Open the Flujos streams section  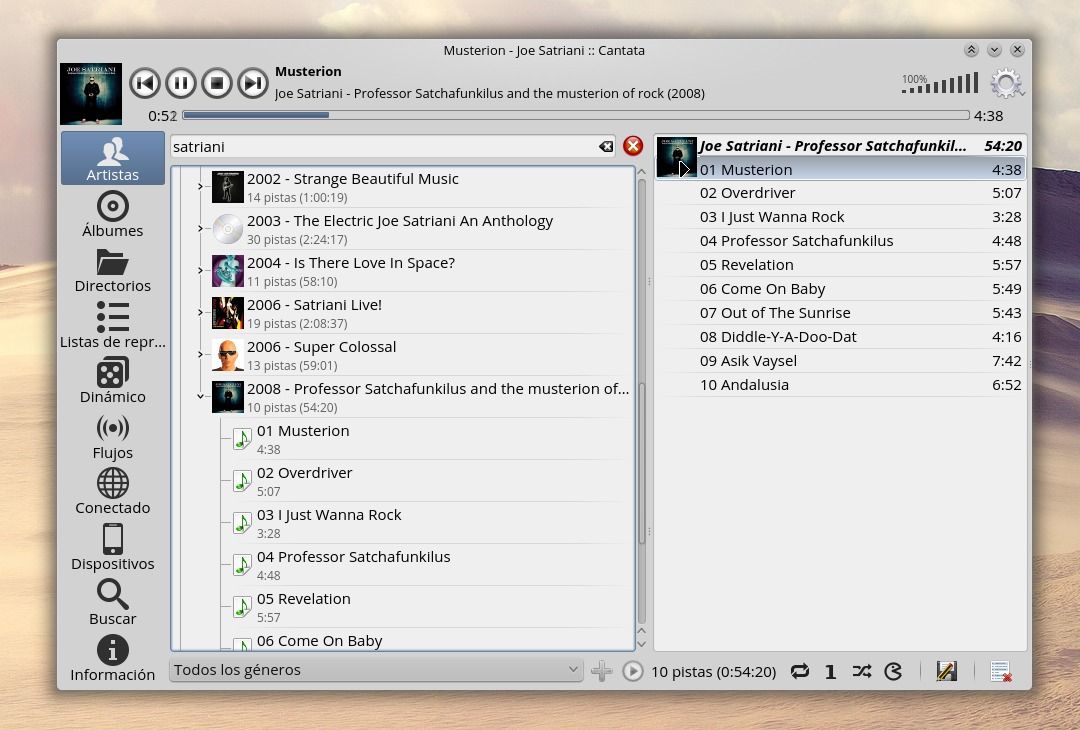112,437
